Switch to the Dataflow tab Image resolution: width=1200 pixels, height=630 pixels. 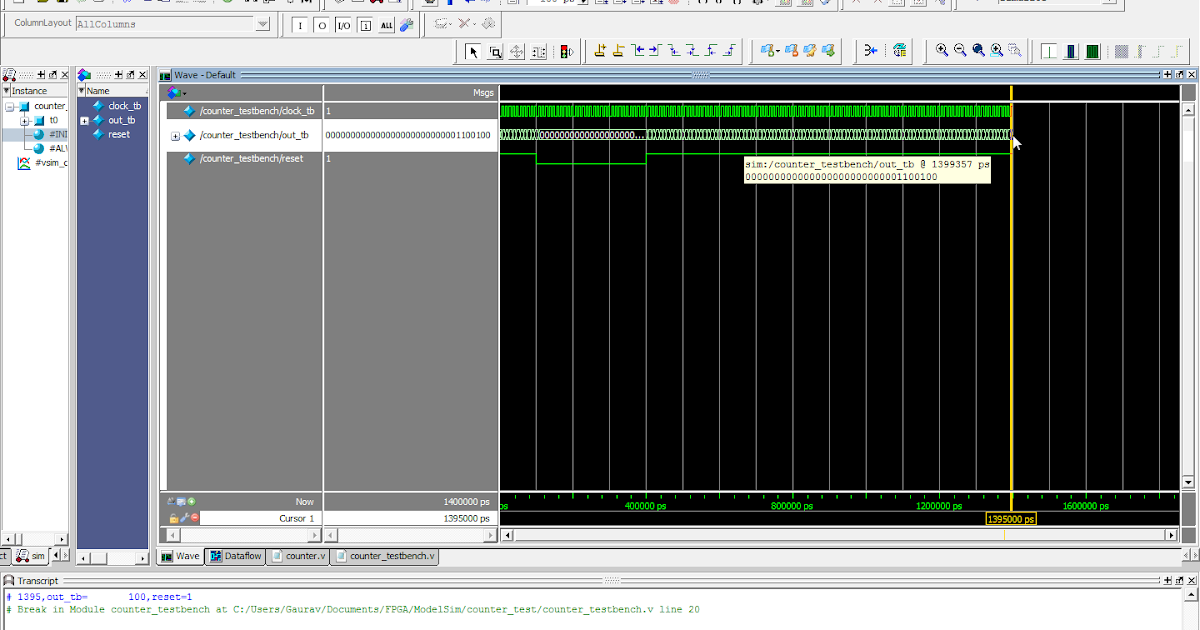[236, 556]
